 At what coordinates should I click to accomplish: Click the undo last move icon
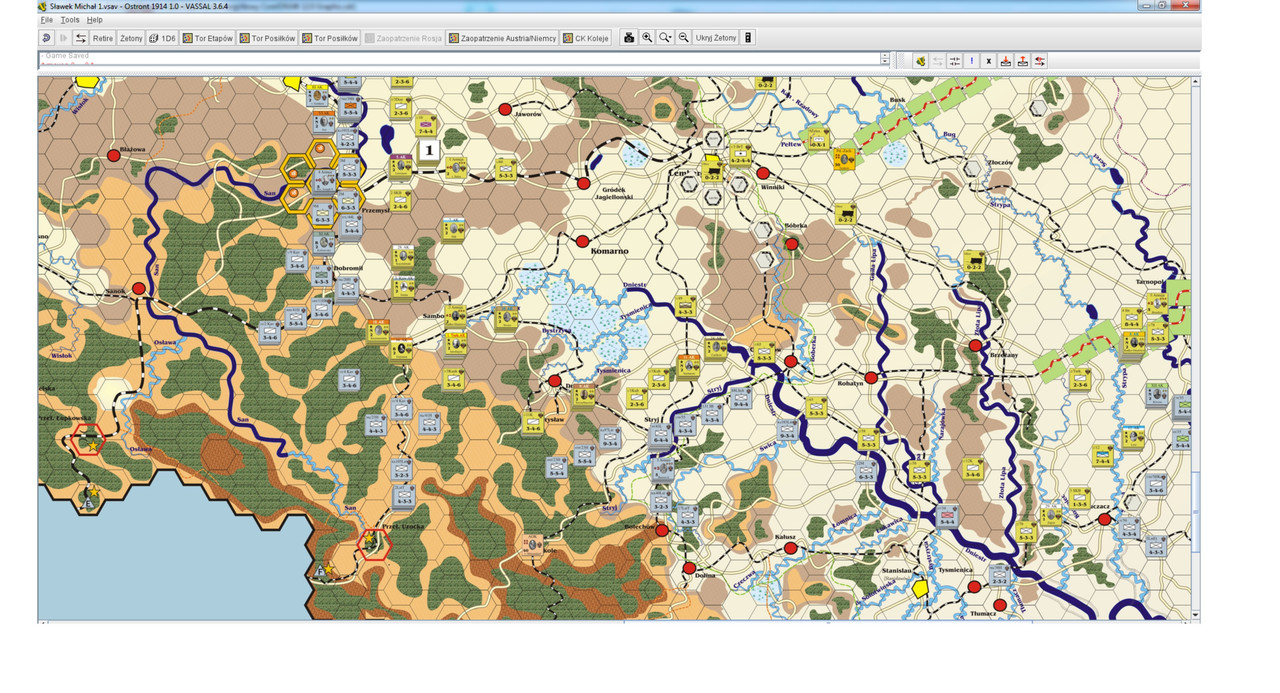[46, 38]
